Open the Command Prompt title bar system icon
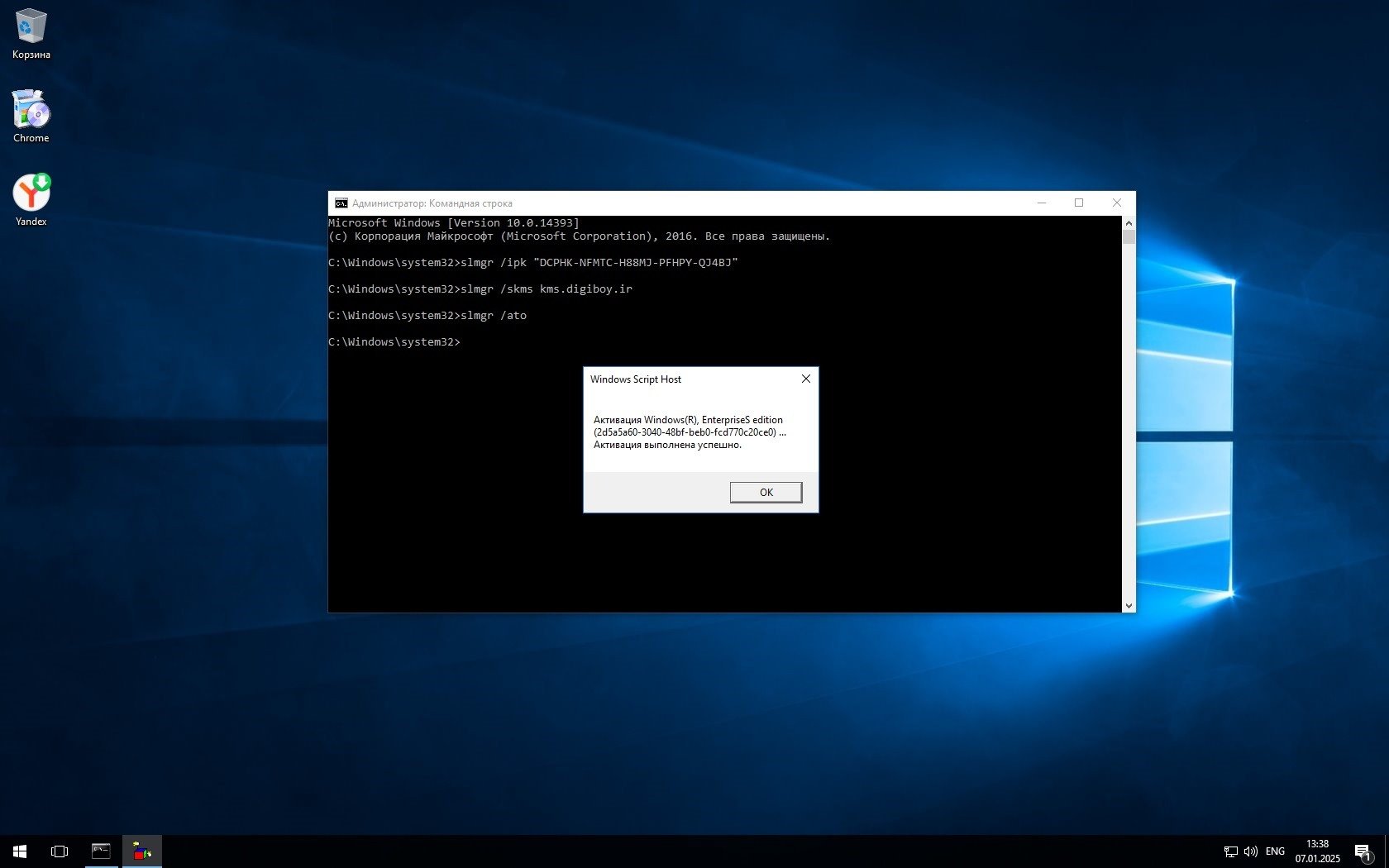This screenshot has height=868, width=1389. point(341,203)
